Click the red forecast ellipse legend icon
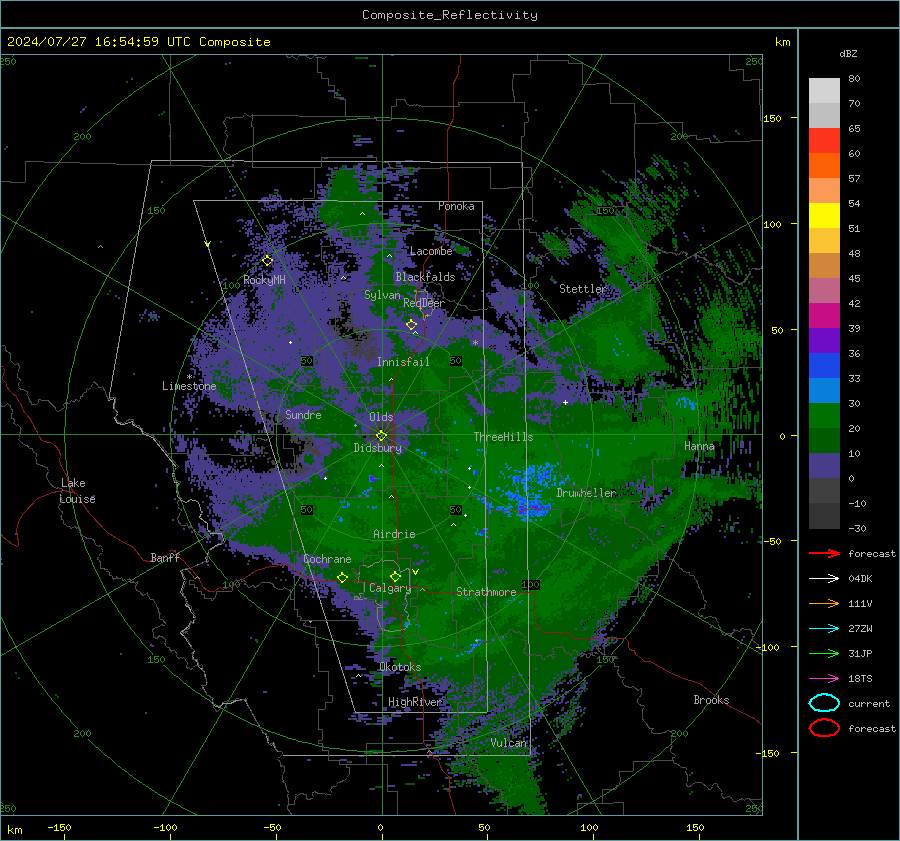The height and width of the screenshot is (841, 900). click(824, 728)
